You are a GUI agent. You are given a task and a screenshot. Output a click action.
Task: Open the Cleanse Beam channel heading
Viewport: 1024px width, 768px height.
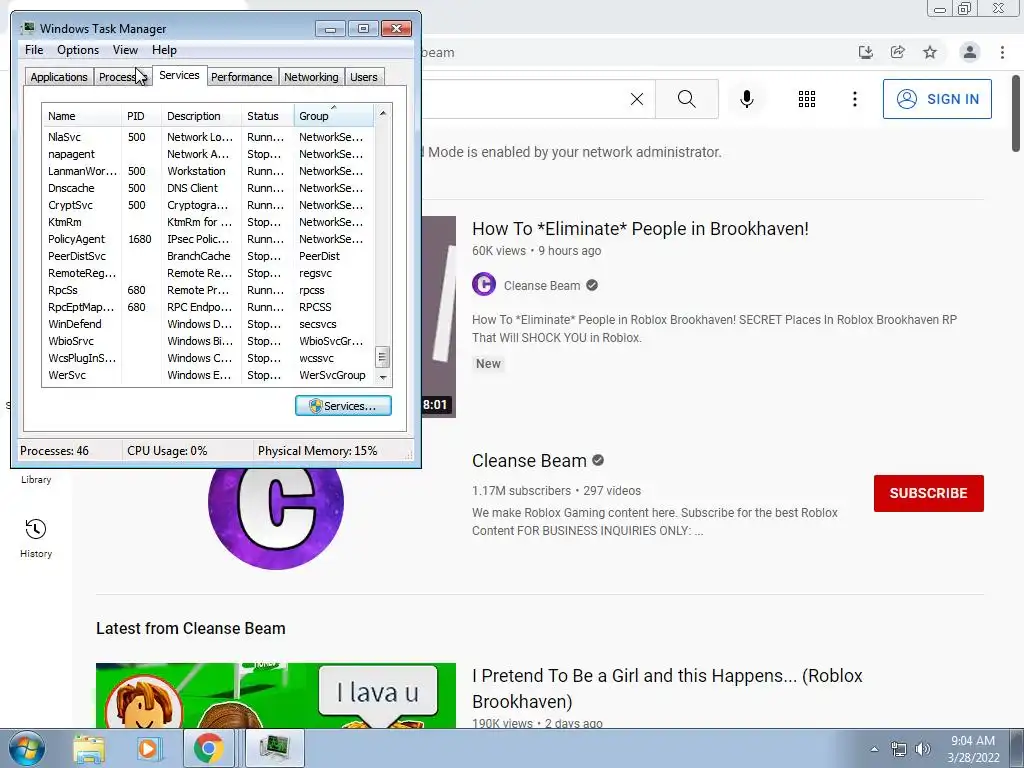[x=529, y=460]
